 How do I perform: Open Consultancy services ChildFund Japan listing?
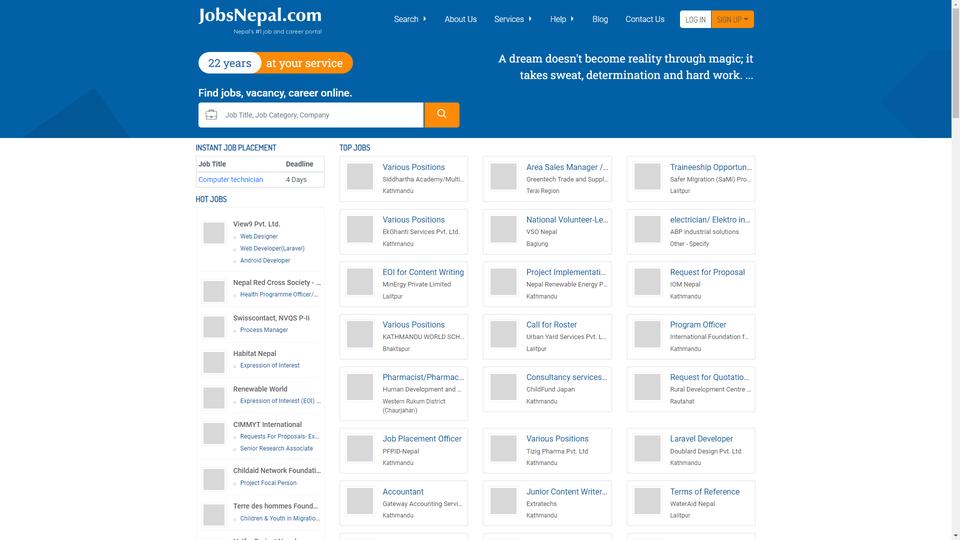coord(566,377)
